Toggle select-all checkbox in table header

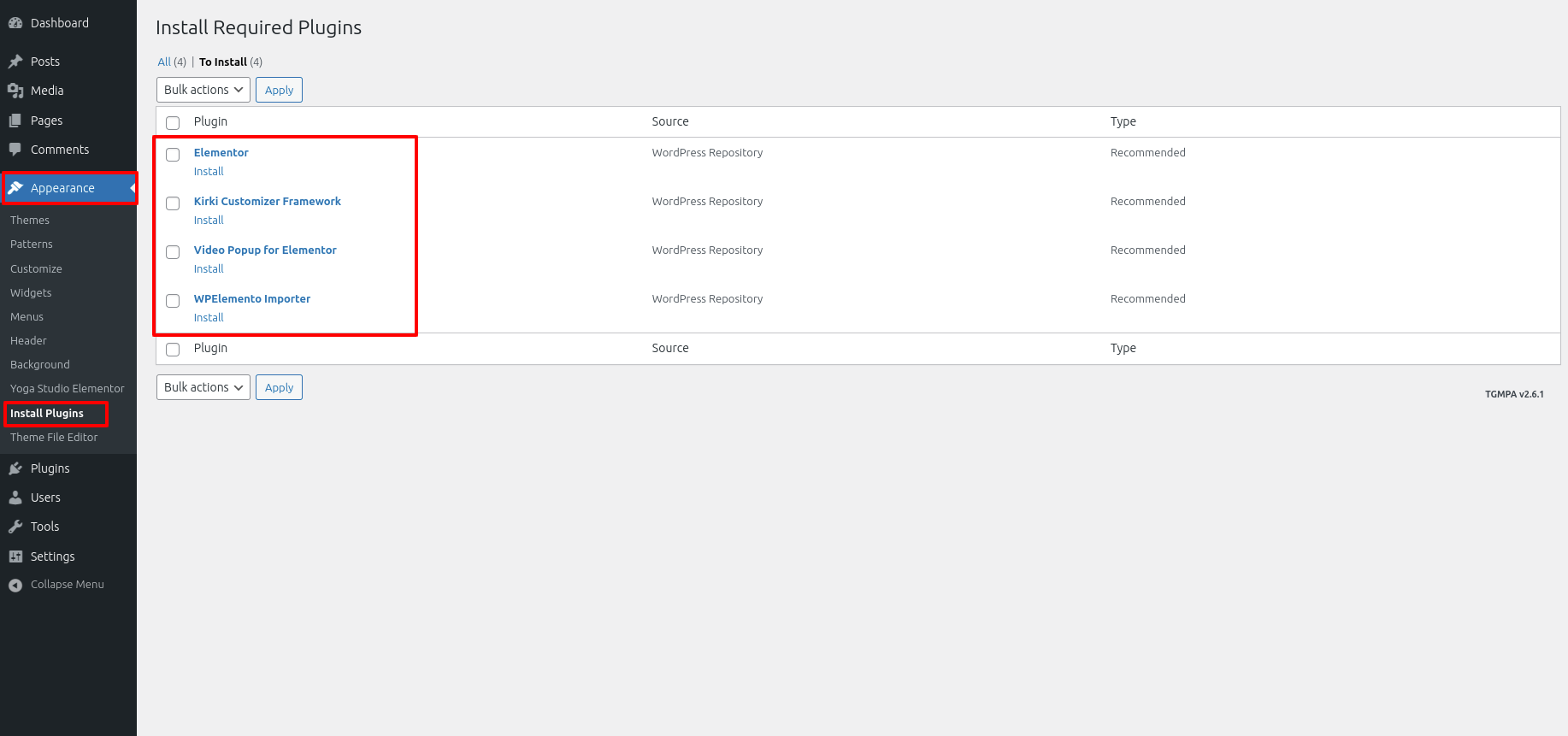pos(173,123)
